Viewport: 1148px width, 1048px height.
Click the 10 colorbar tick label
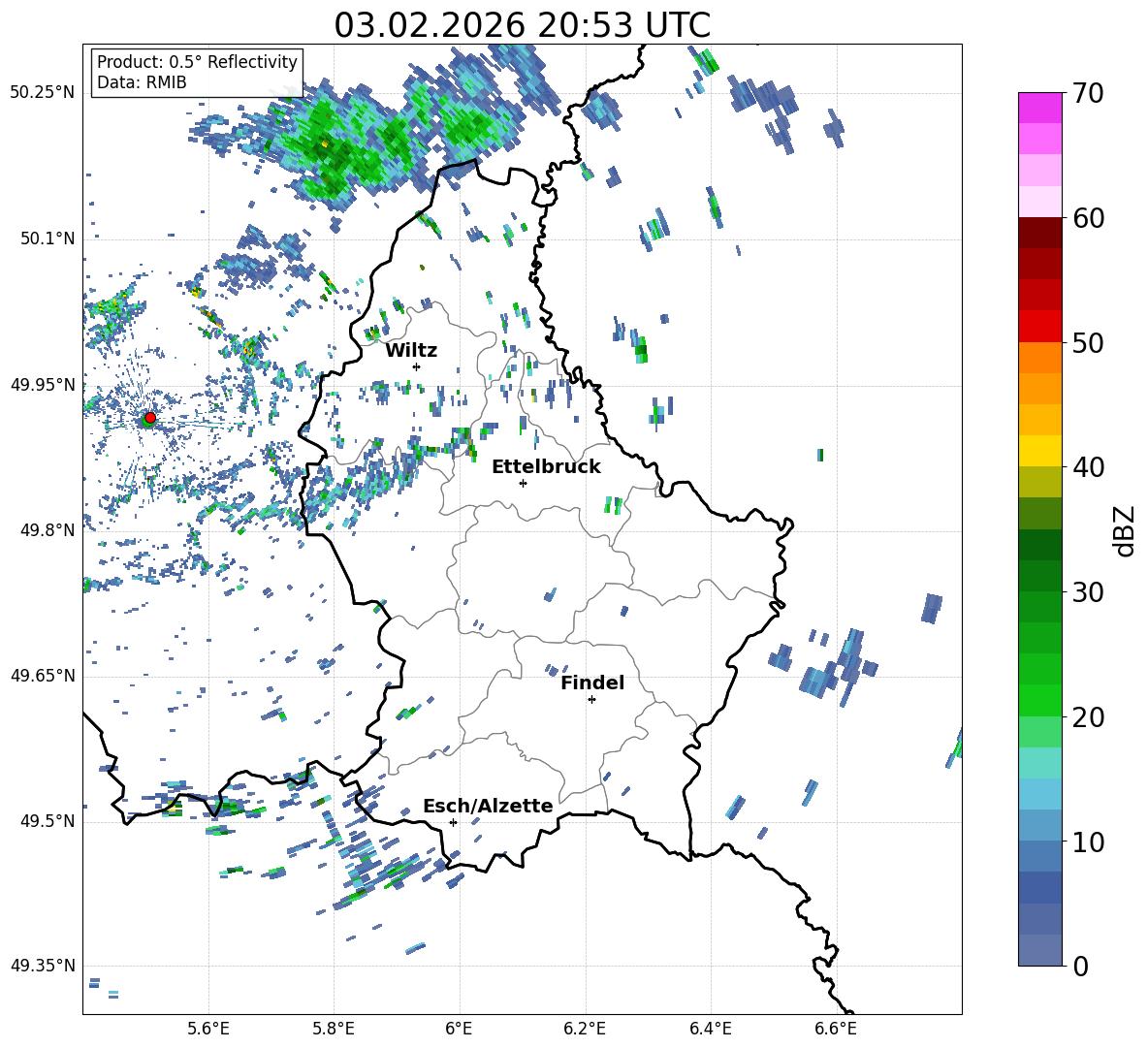1087,842
